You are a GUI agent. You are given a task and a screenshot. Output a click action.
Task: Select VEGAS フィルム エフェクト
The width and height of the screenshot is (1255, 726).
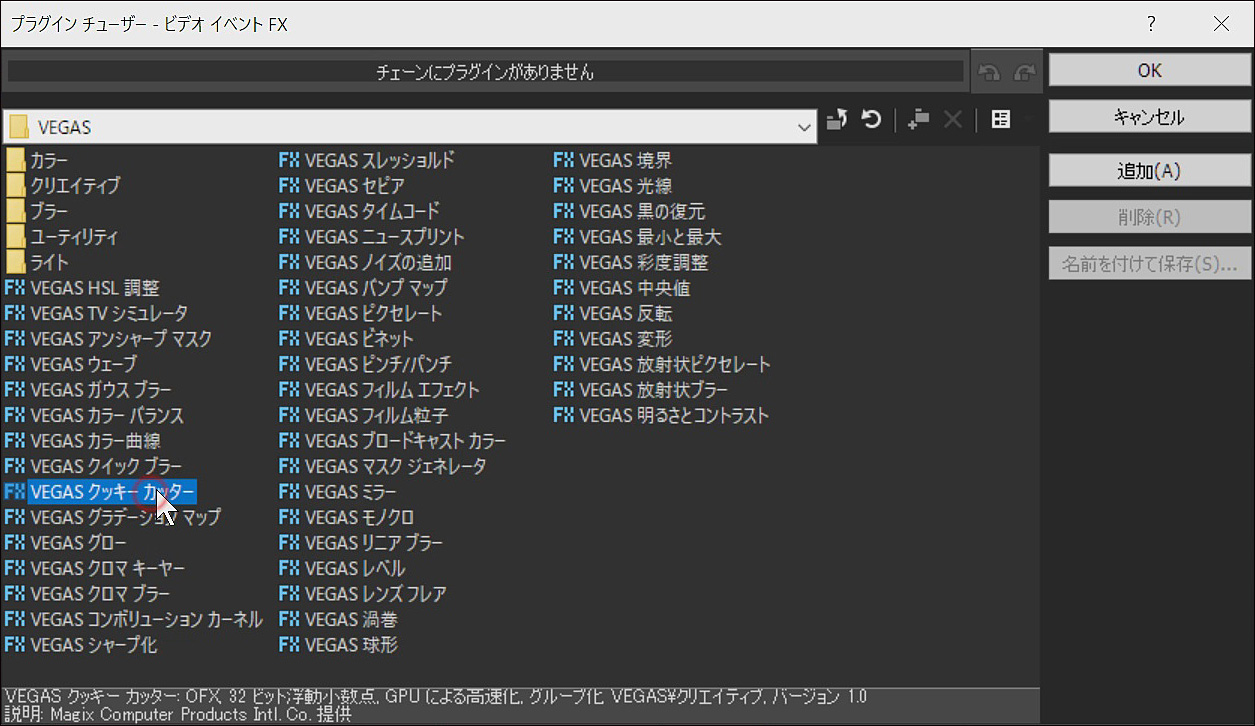coord(380,390)
